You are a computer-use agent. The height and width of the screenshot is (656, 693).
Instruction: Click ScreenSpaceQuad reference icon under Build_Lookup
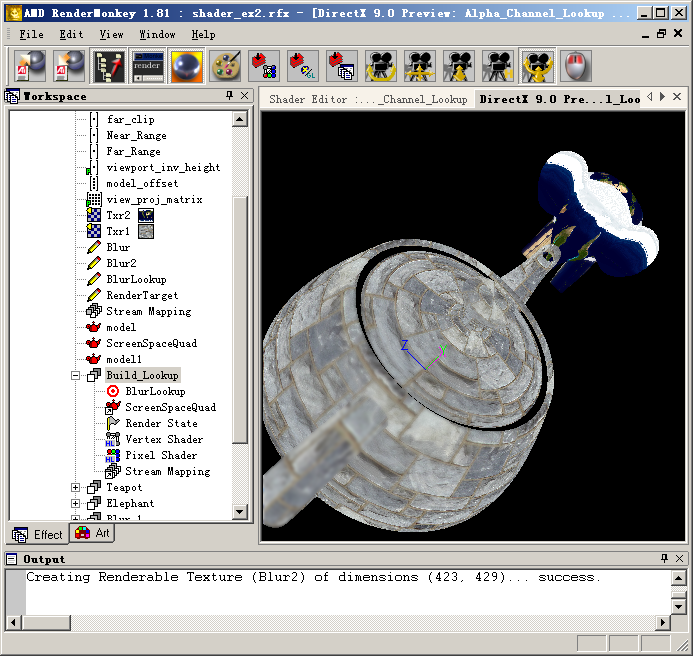[113, 407]
